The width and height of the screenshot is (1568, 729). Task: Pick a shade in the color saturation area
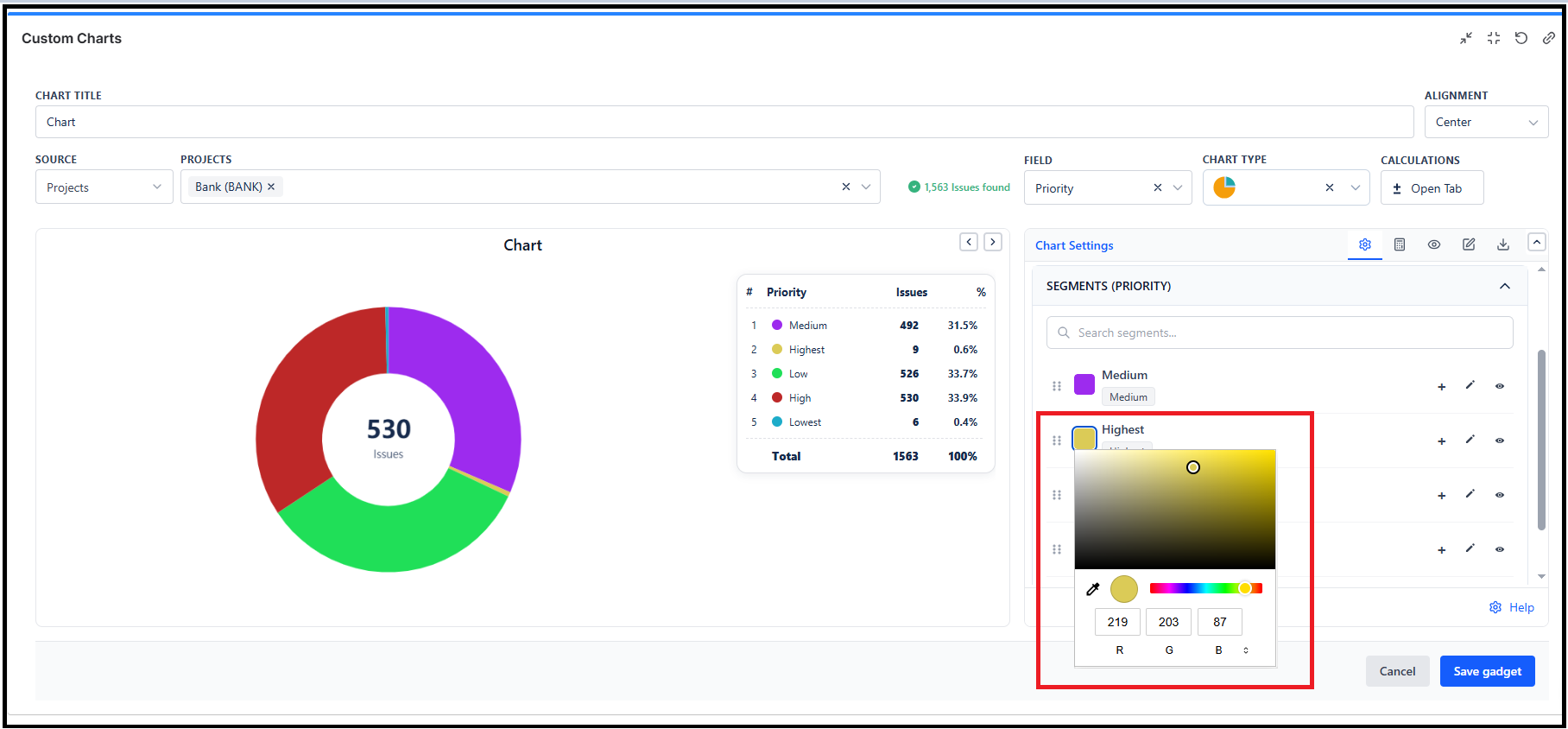(x=1175, y=509)
